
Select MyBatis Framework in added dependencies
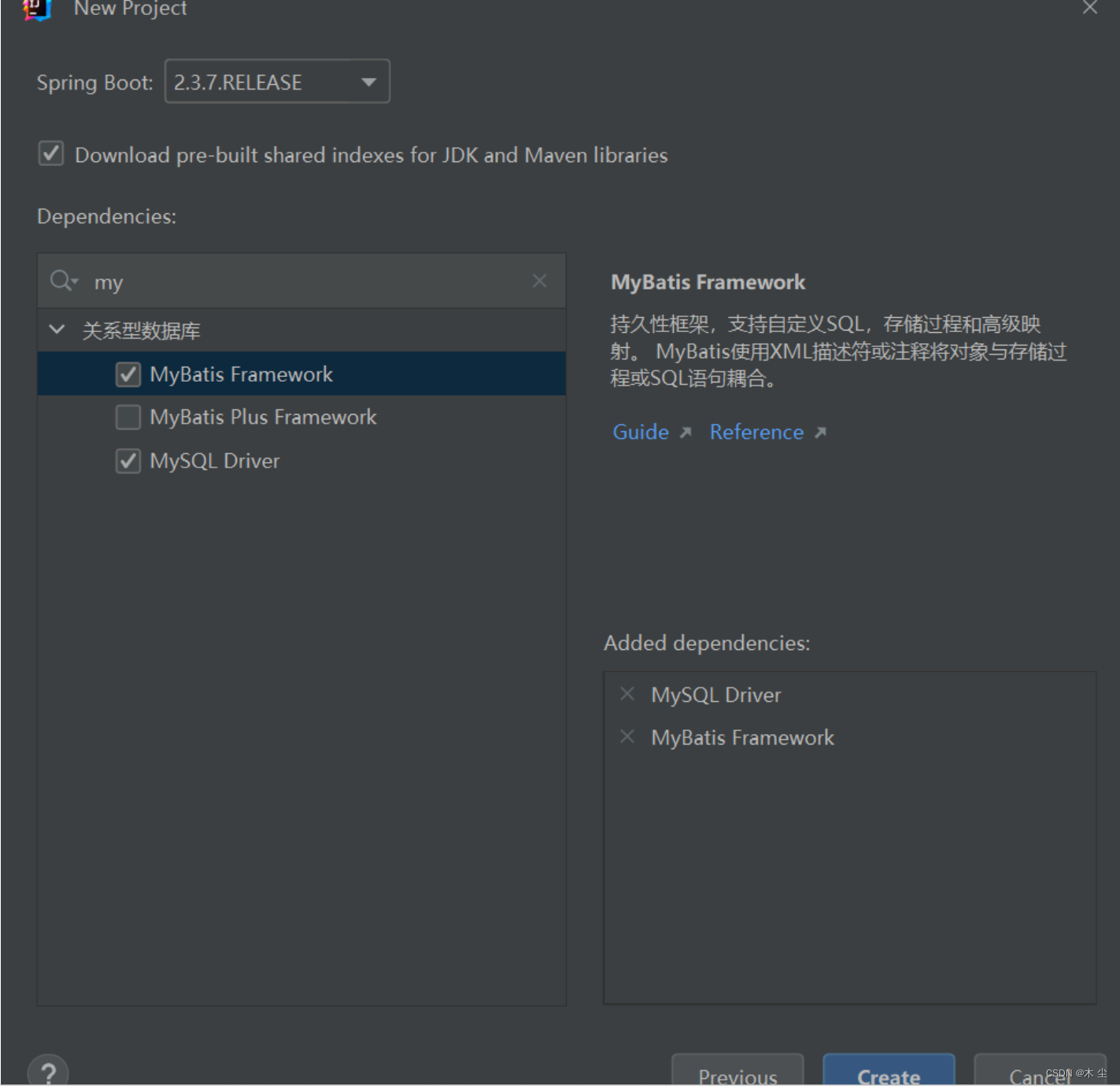coord(742,737)
